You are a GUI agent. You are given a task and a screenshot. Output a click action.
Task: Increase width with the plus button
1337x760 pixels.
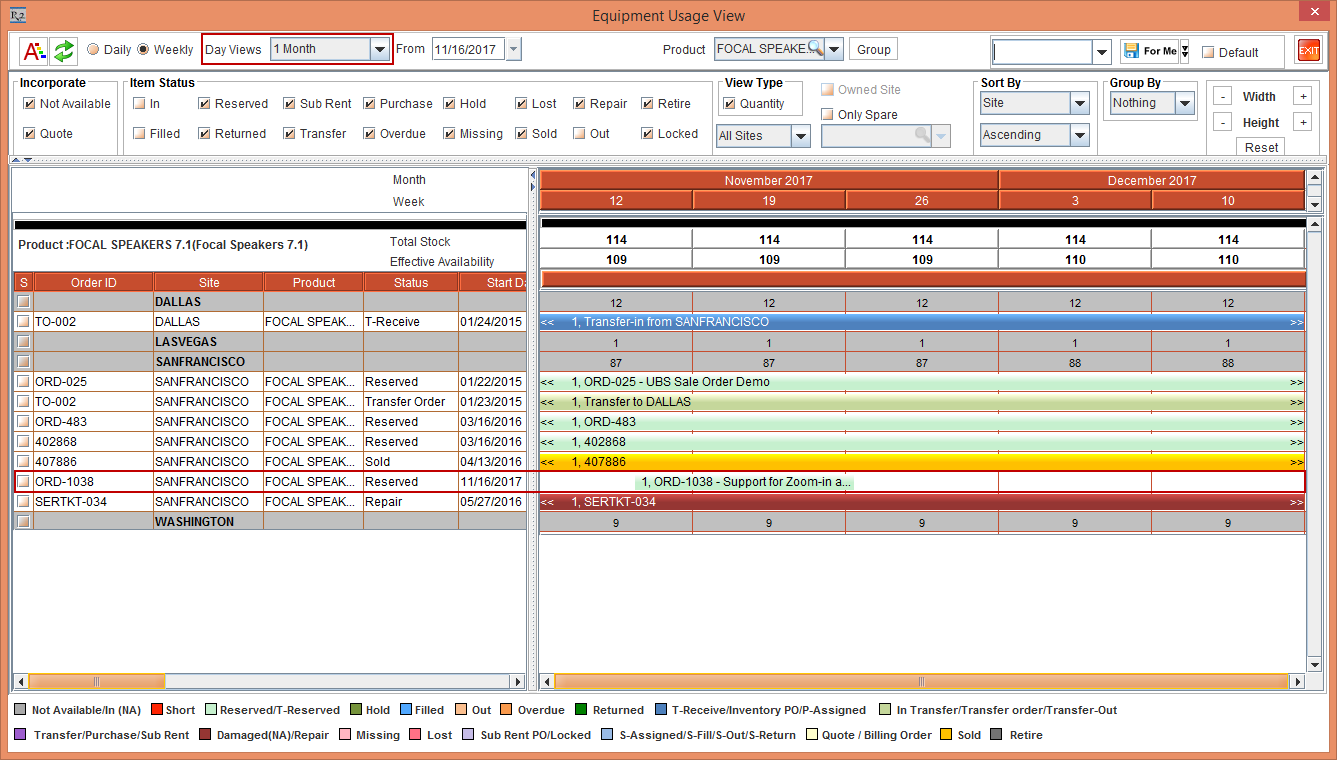click(x=1301, y=97)
